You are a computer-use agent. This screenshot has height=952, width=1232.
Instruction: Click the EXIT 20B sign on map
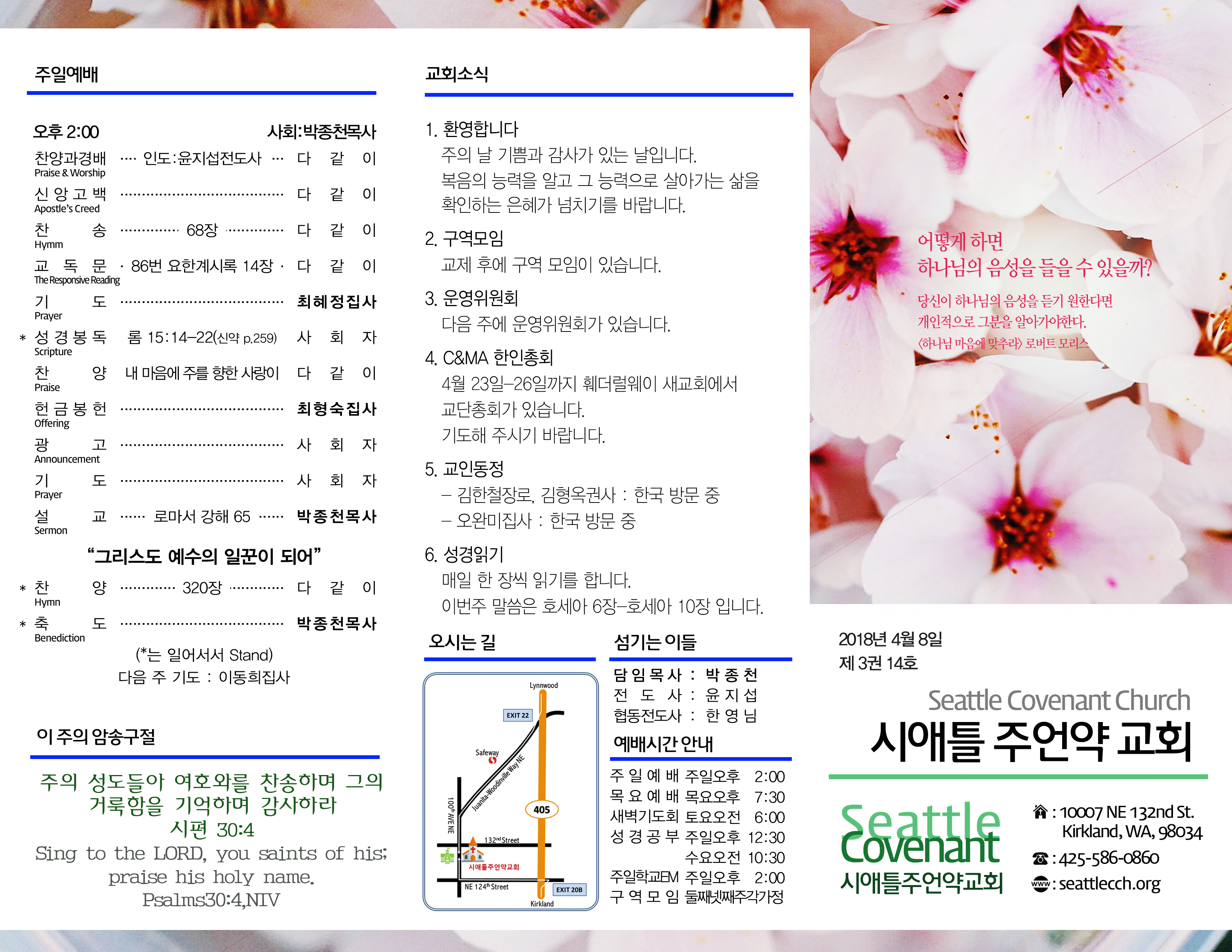tap(569, 889)
